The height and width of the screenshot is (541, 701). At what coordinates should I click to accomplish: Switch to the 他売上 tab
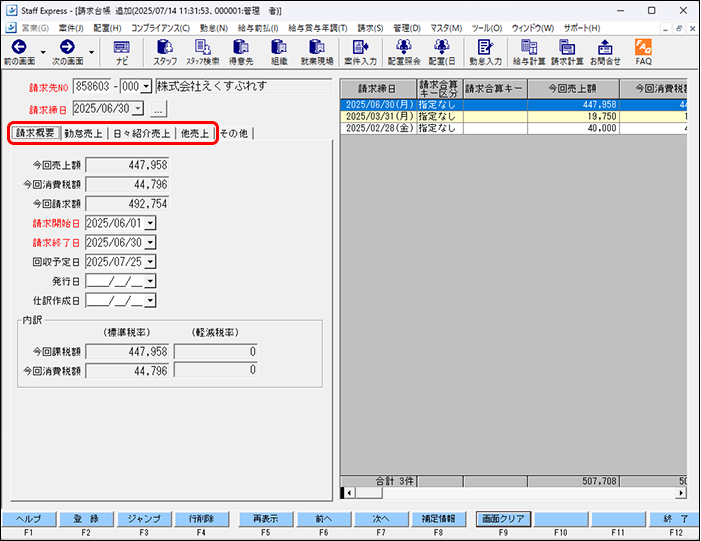[195, 133]
